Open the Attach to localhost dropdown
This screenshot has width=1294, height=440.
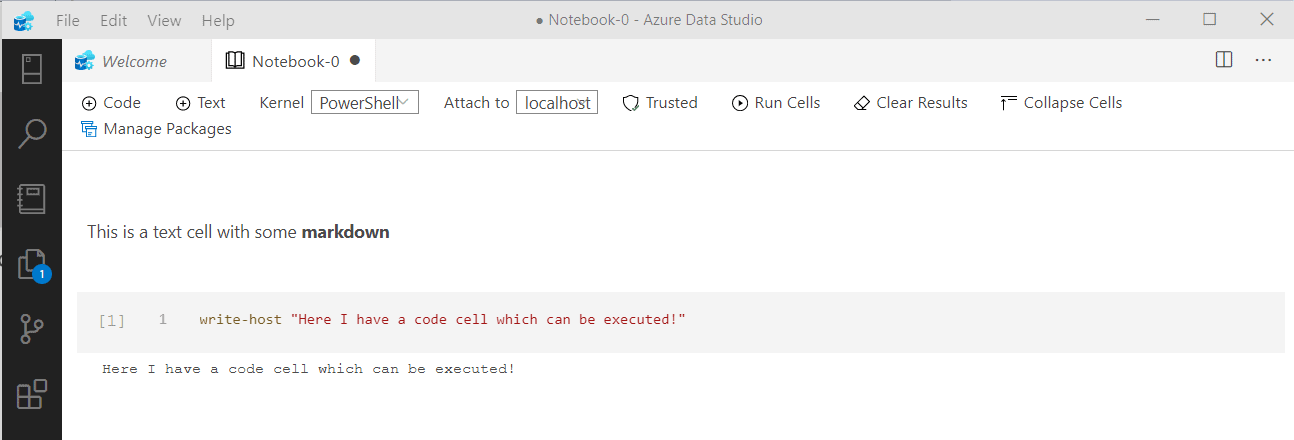click(x=557, y=103)
